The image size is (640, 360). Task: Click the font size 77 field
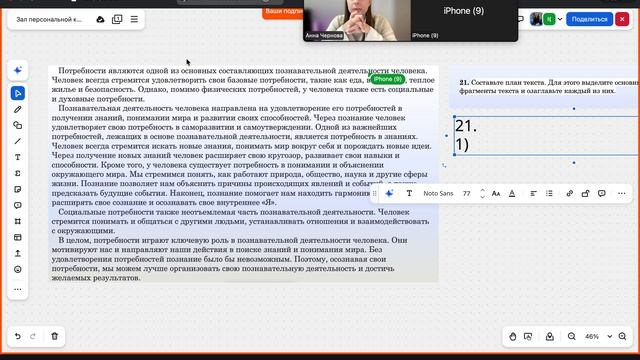(x=467, y=193)
